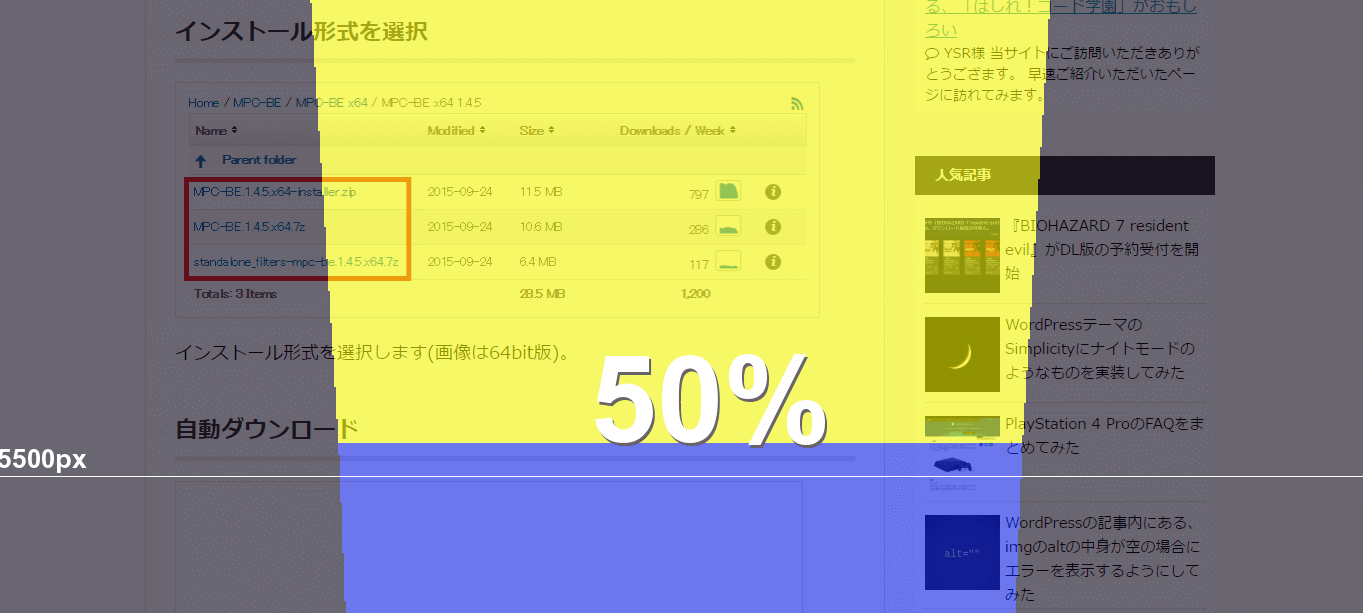Open the BIOHAZARD 7 DL版 article link

[x=1101, y=249]
